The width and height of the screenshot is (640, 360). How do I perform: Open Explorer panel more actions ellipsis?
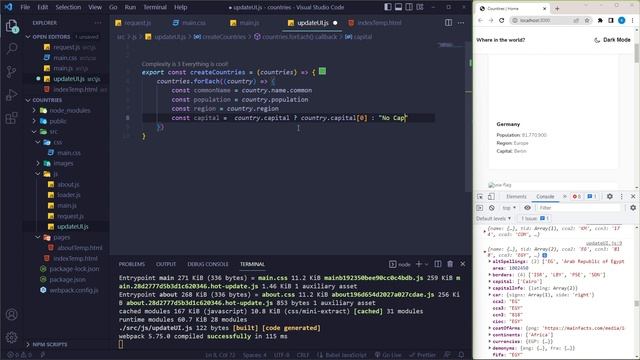[x=98, y=23]
